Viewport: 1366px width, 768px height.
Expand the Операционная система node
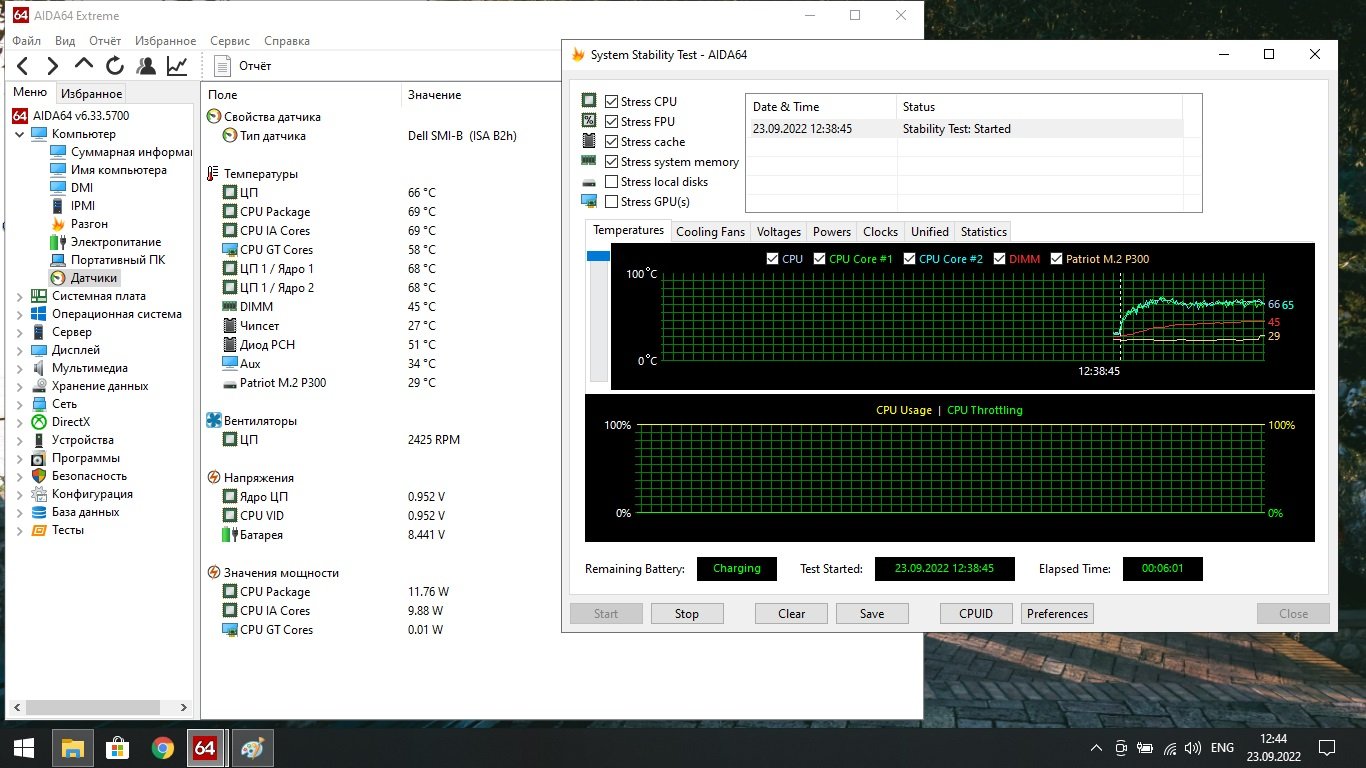click(x=19, y=314)
